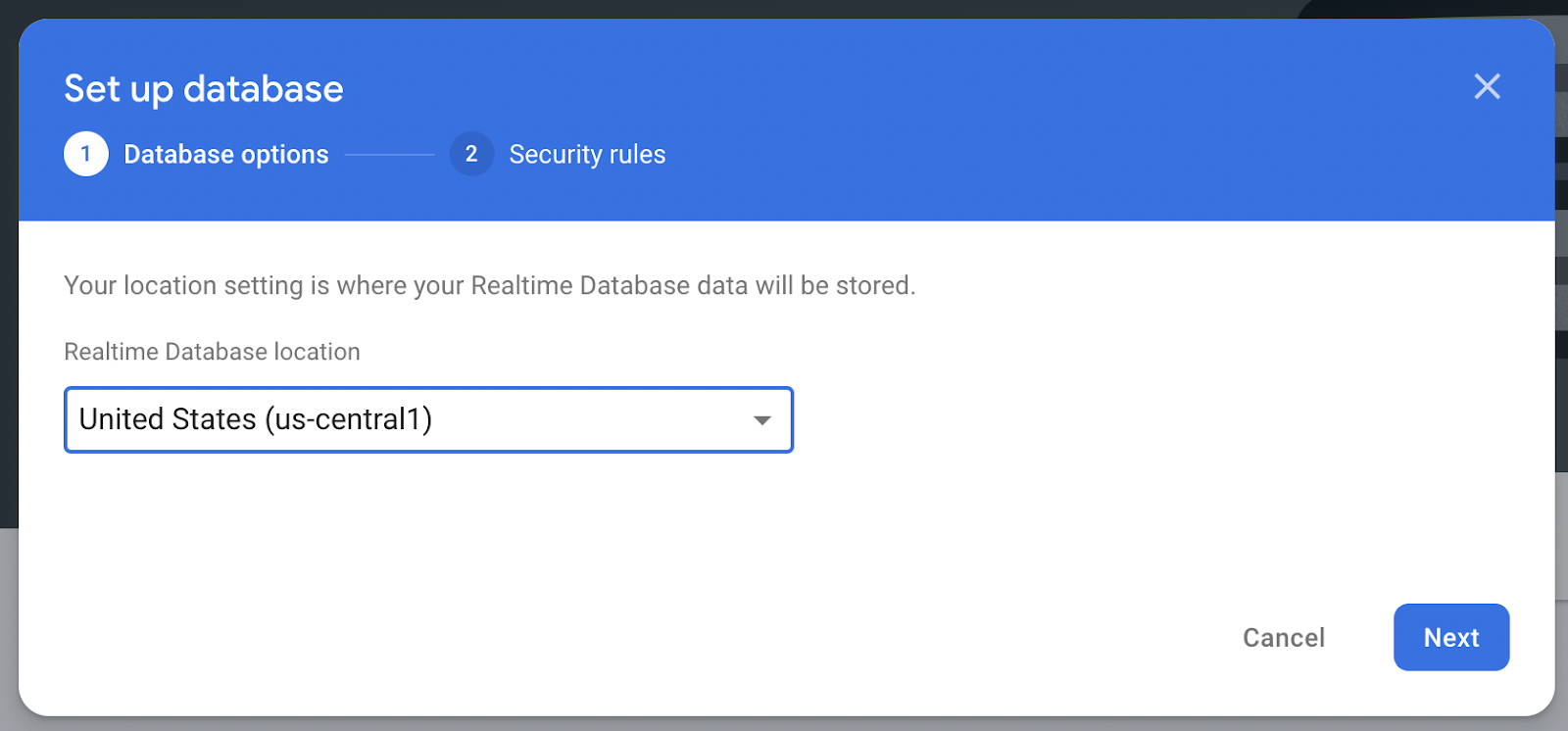Click blank white area below location dropdown
1568x731 pixels.
588,539
